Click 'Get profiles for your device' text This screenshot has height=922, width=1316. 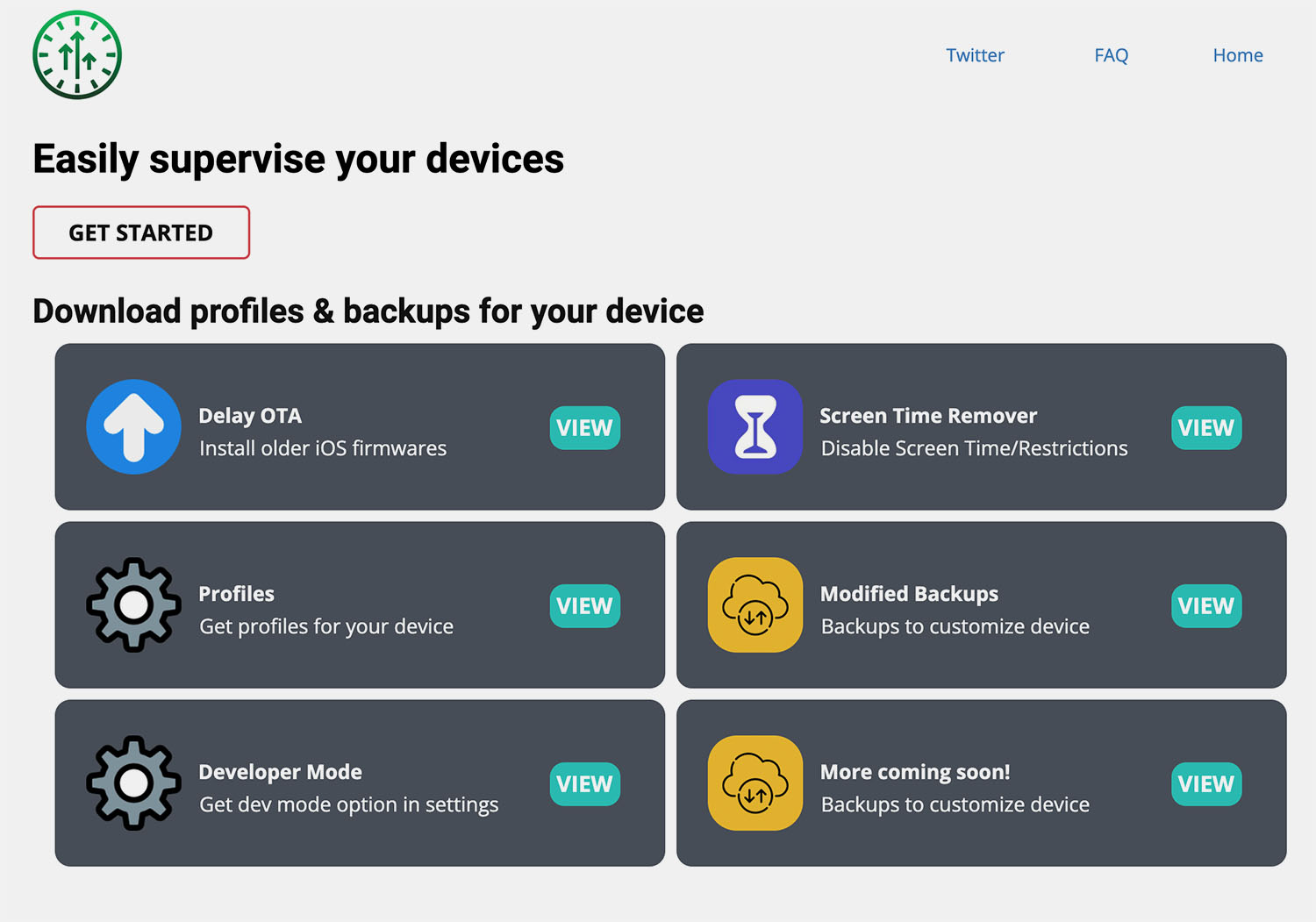click(x=326, y=626)
